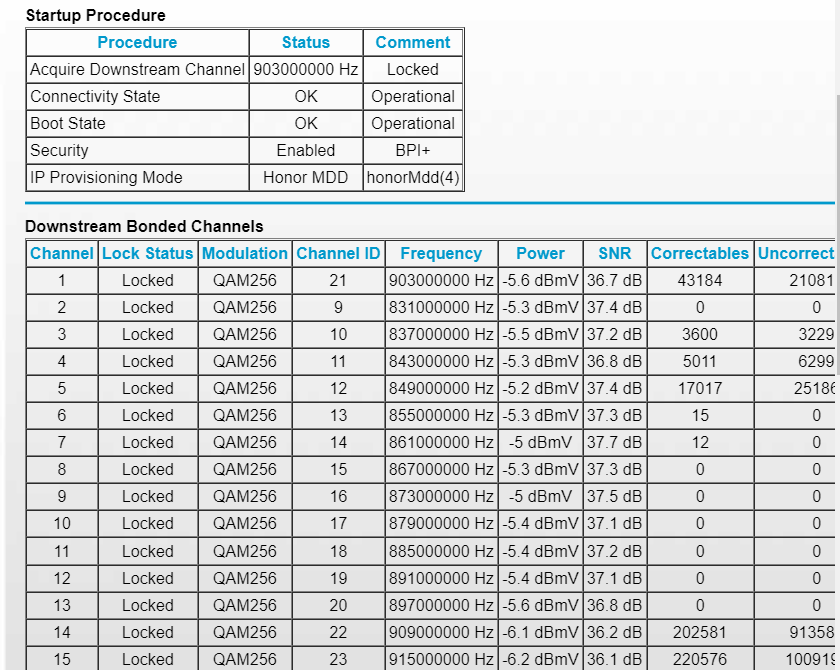Click the Locked comment for Acquire Downstream Channel
Screen dimensions: 840x670
pyautogui.click(x=412, y=70)
